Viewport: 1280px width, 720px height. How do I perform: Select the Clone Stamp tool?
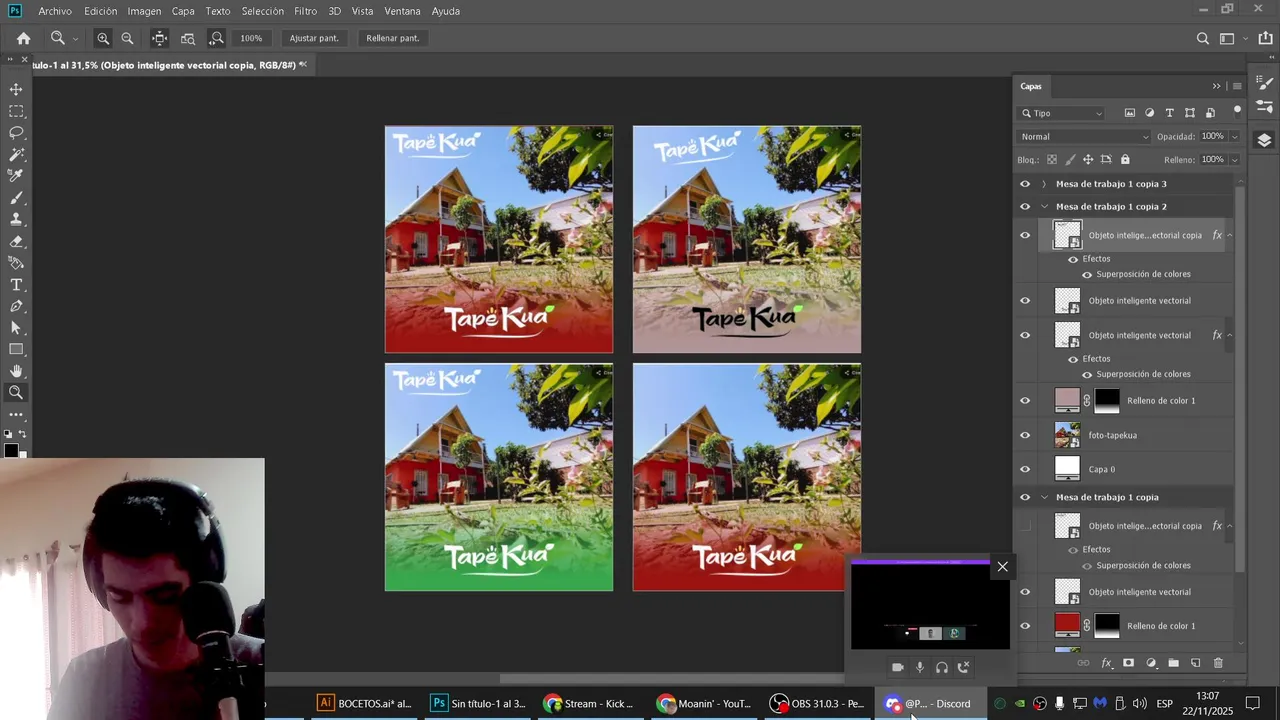[16, 219]
